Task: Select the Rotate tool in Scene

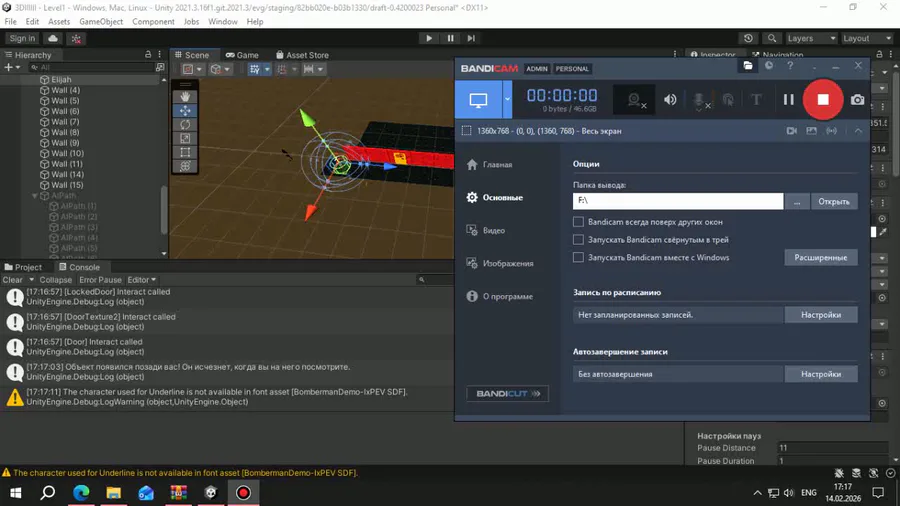Action: coord(185,124)
